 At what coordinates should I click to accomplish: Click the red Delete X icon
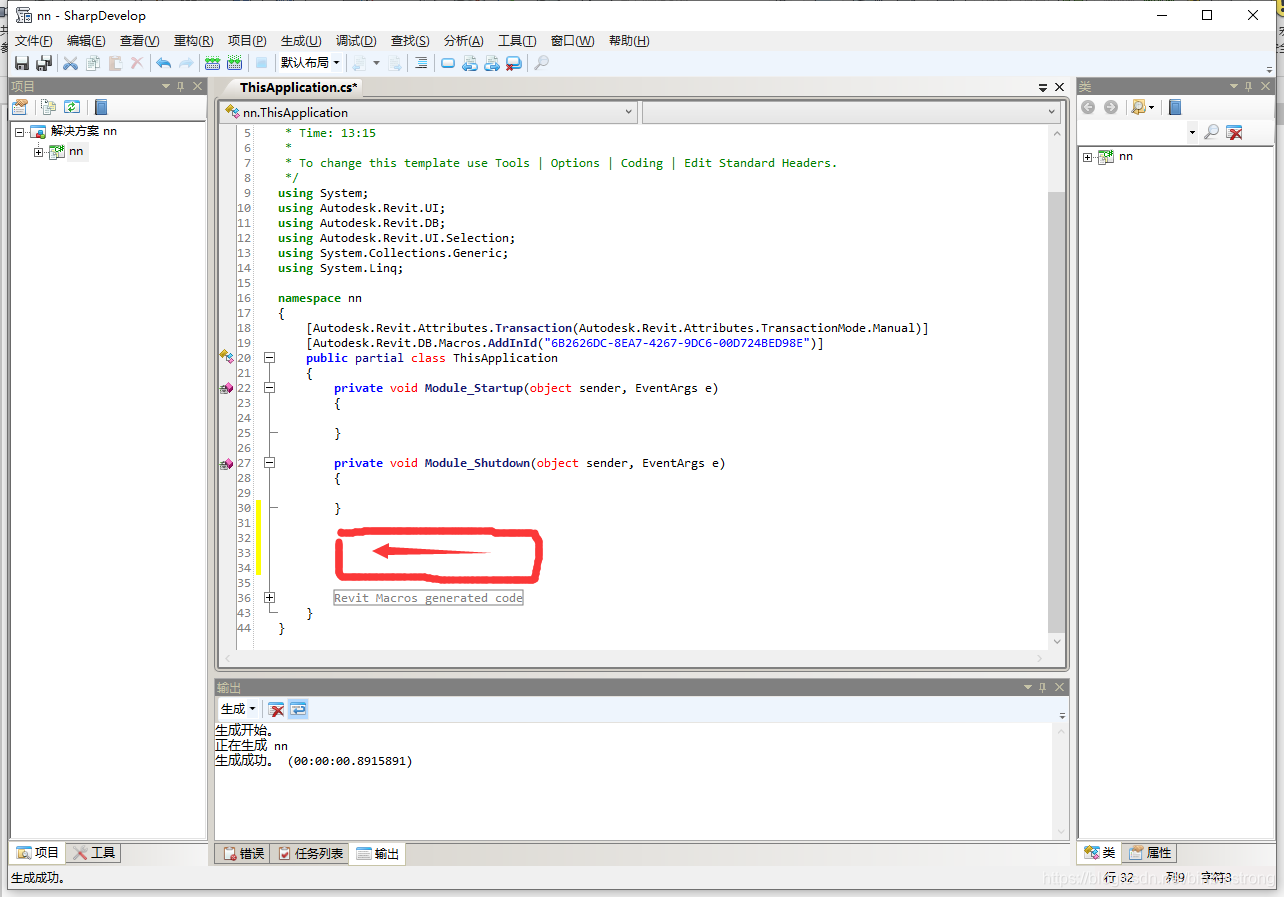pos(137,63)
